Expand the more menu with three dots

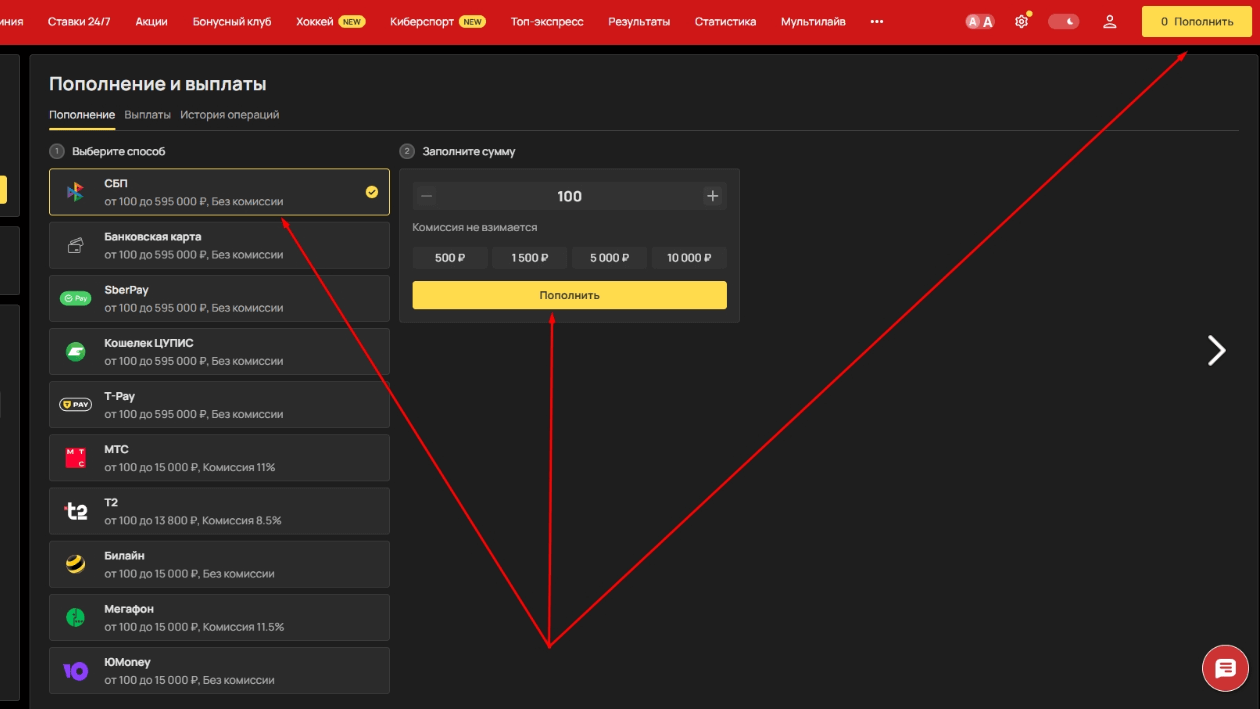877,21
